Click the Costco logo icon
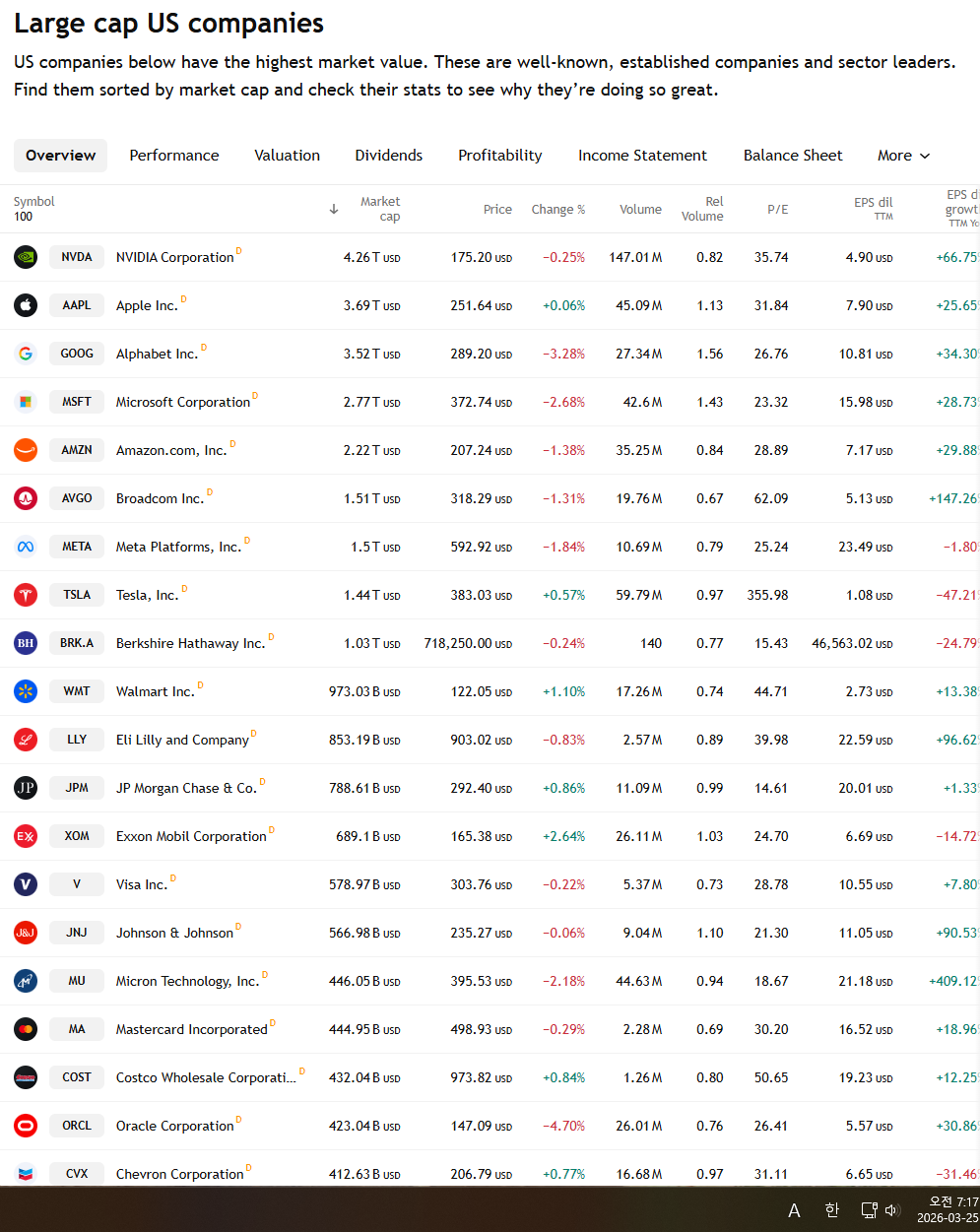Screen dimensions: 980x1232 26,1077
